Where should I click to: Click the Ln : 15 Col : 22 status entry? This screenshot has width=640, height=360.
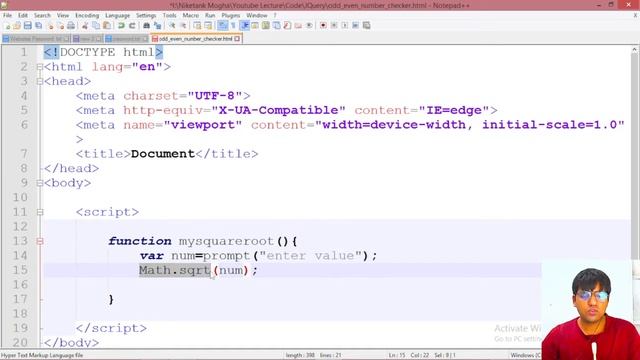(x=409, y=356)
